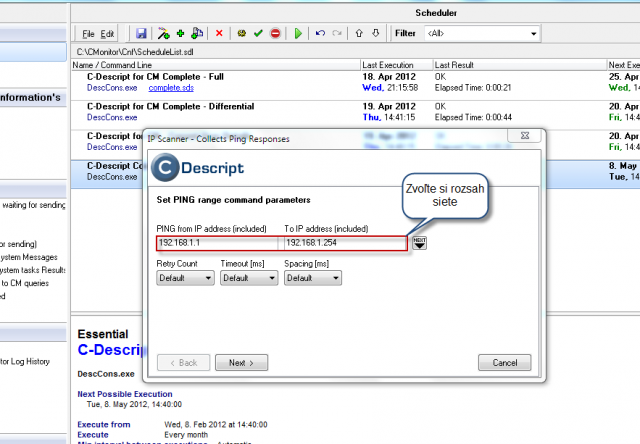The height and width of the screenshot is (444, 640).
Task: Click the Name / Command Line column header
Action: (x=216, y=65)
